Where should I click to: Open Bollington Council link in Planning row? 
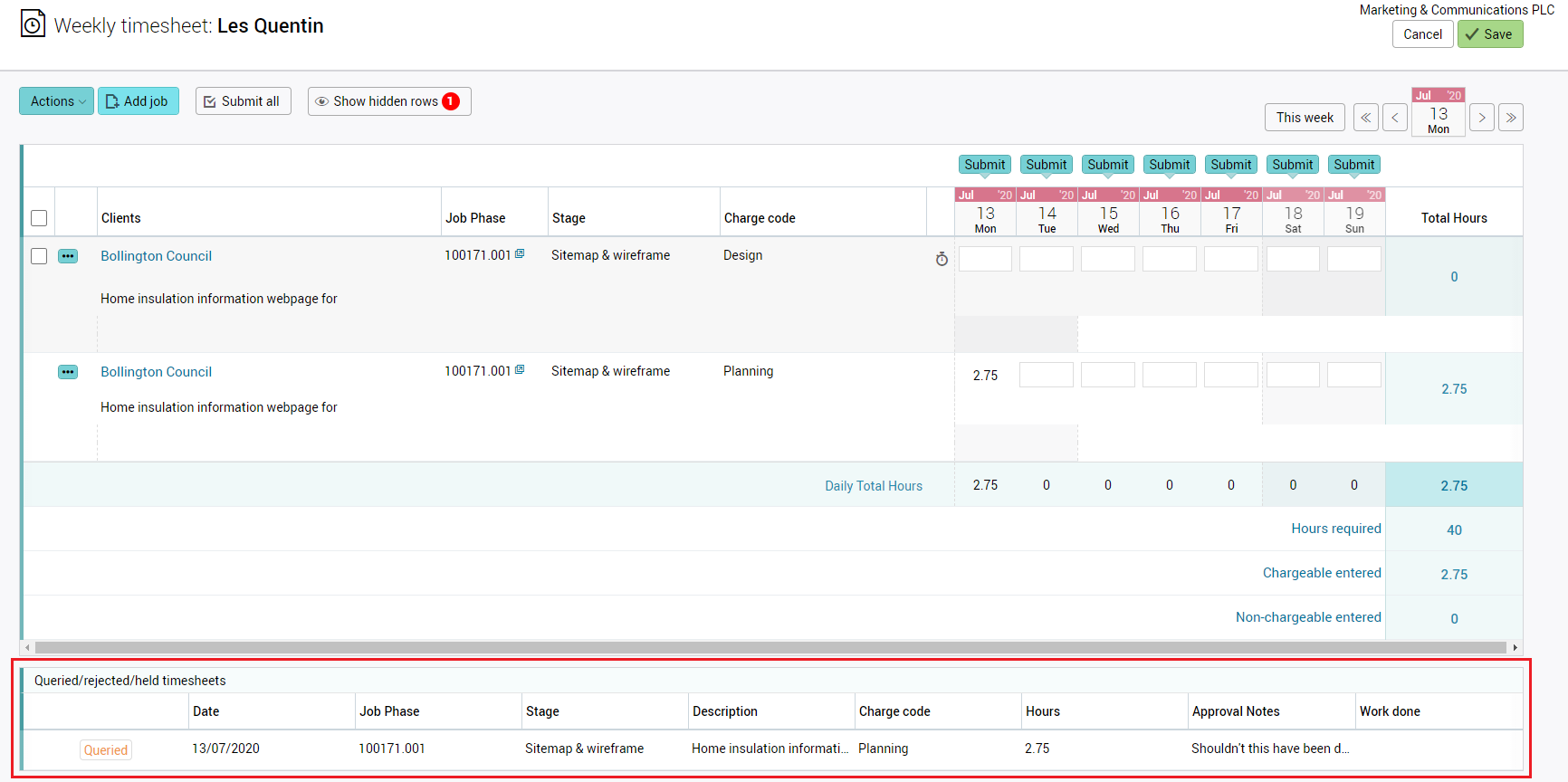click(x=156, y=372)
